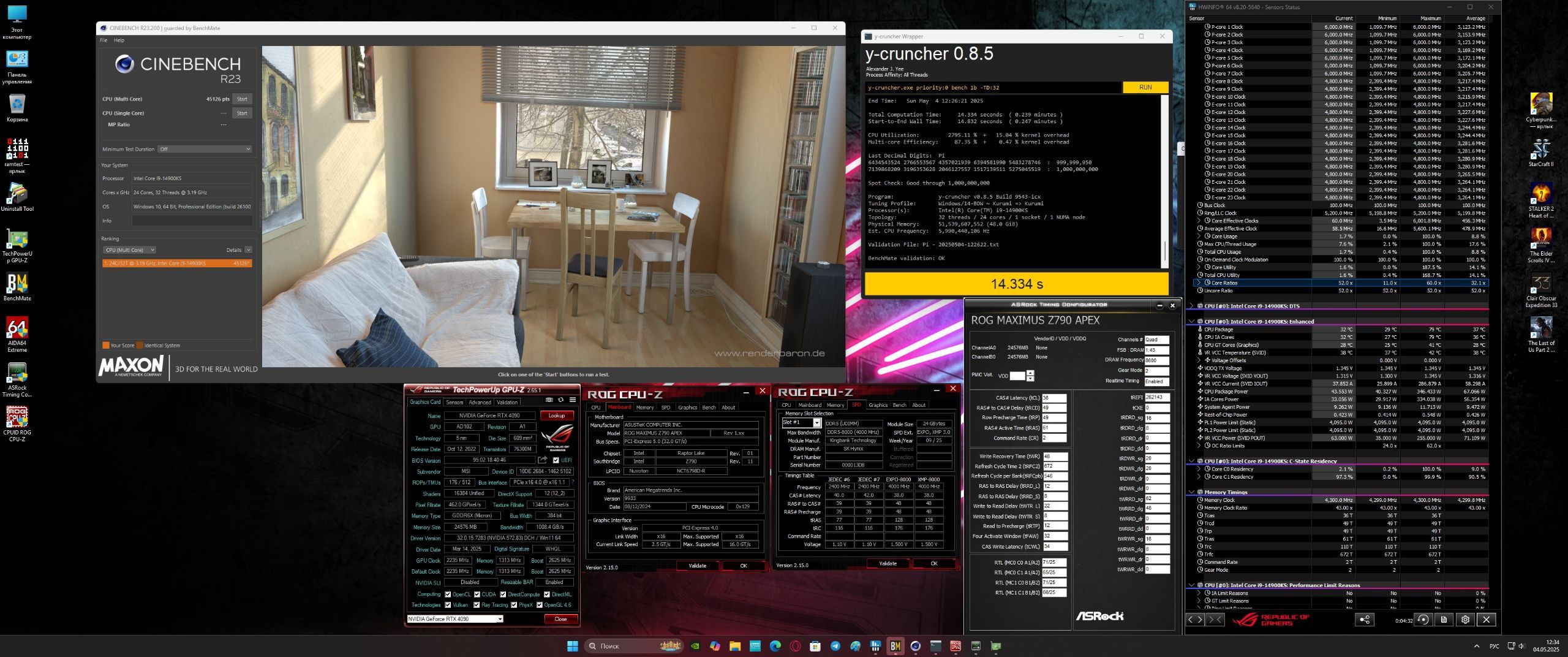Image resolution: width=1568 pixels, height=657 pixels.
Task: Switch to the Bench tab in SPD CPU-Z window
Action: pos(899,405)
